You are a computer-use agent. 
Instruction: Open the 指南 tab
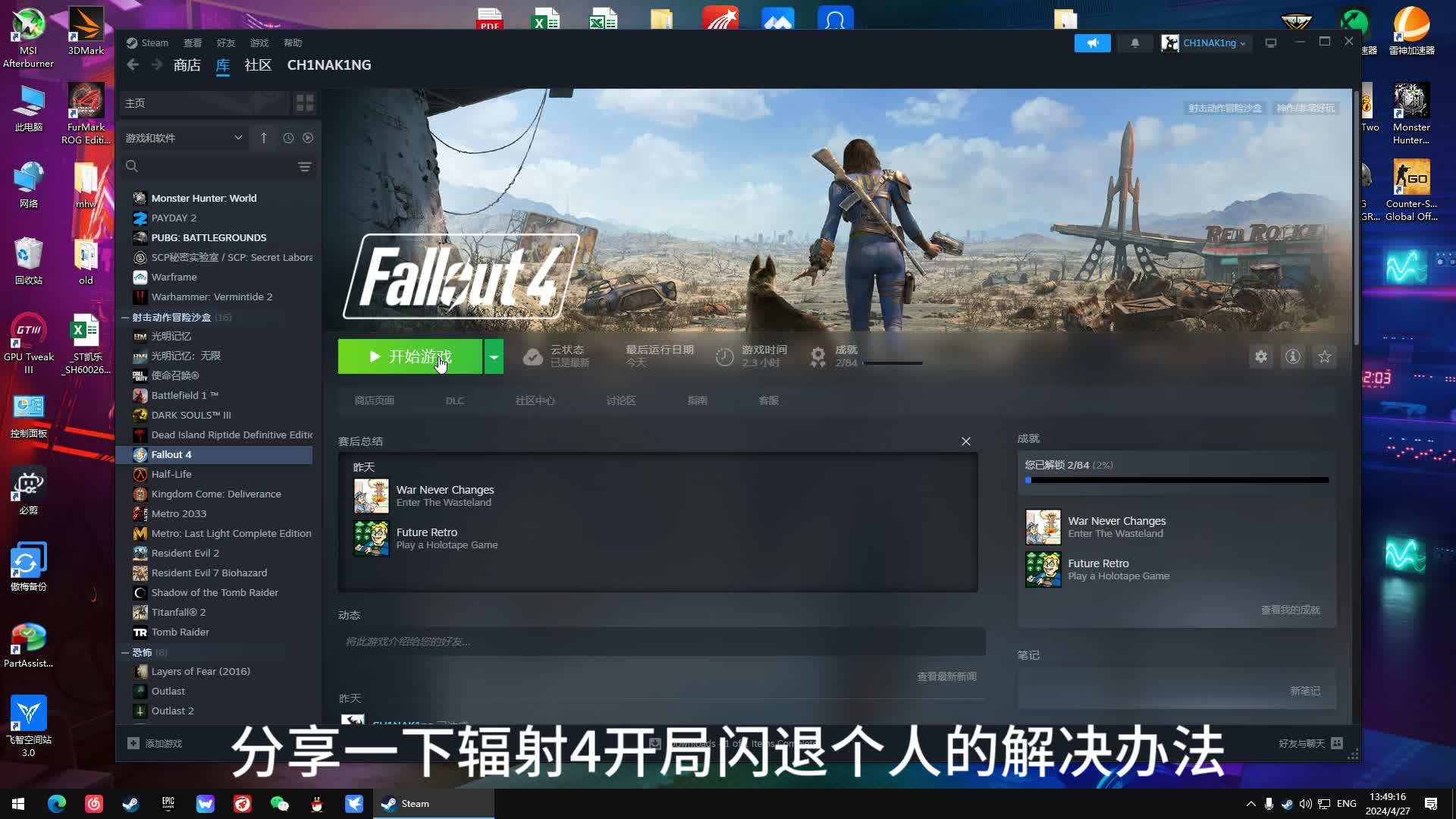(x=698, y=400)
